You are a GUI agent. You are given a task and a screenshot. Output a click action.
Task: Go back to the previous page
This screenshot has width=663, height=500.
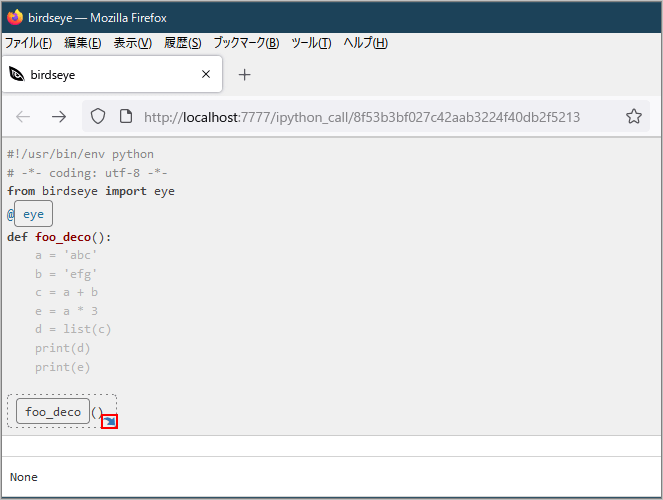23,116
